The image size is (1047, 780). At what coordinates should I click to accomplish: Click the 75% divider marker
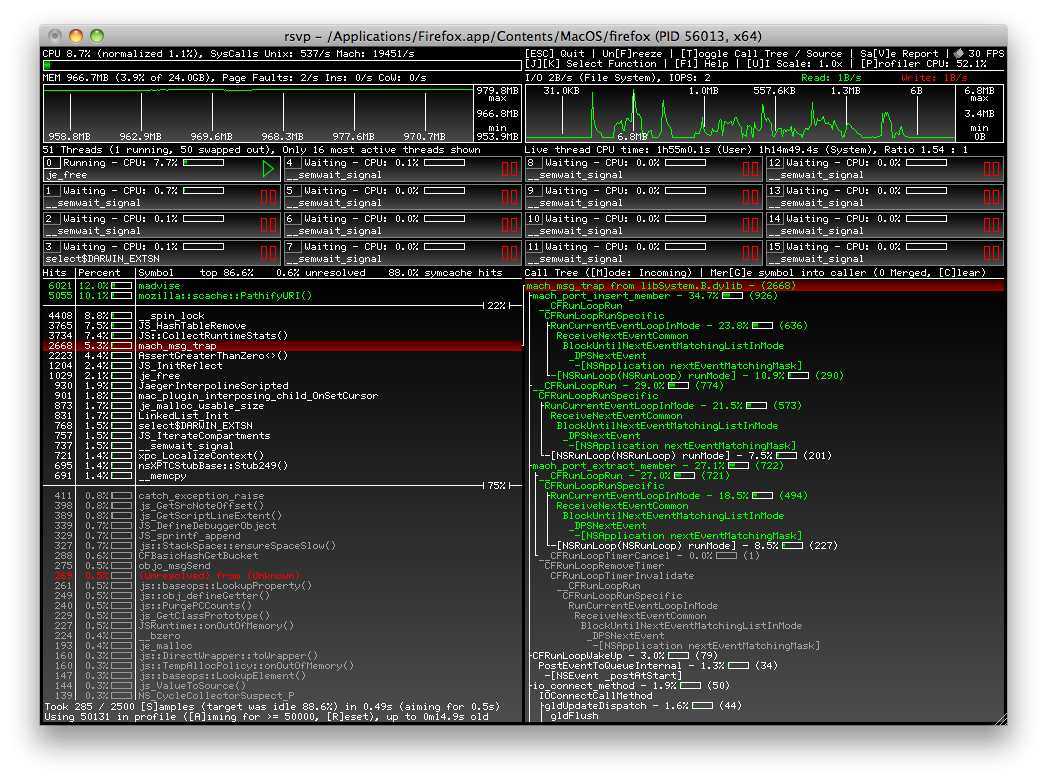tap(497, 485)
